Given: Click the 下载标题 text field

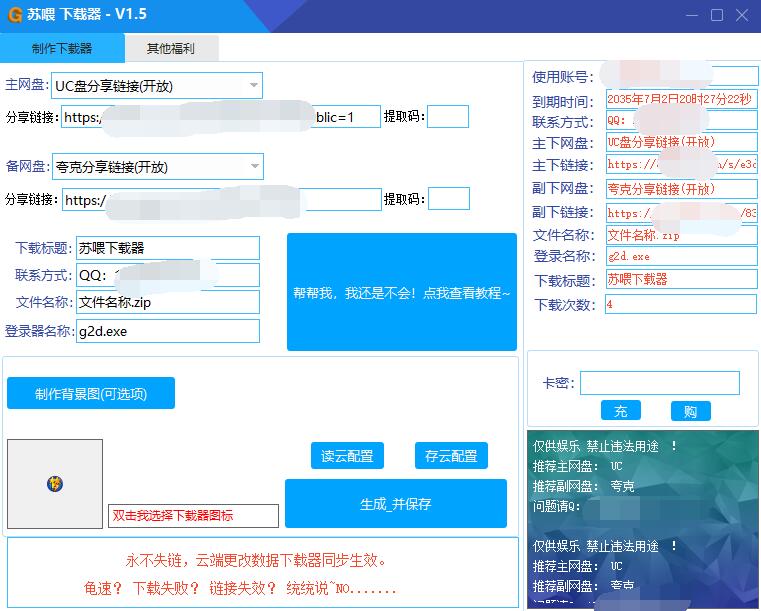Looking at the screenshot, I should coord(167,248).
